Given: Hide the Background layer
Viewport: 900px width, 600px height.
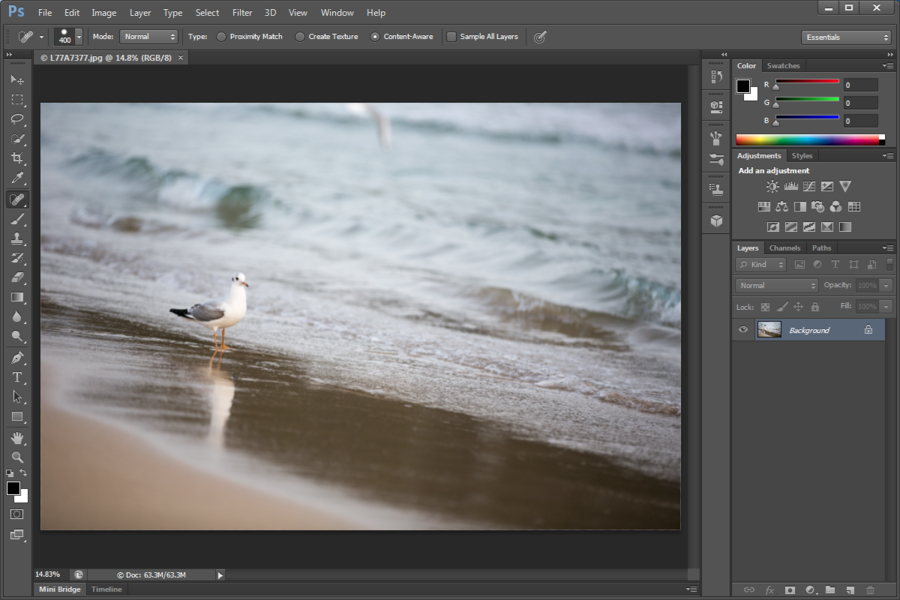Looking at the screenshot, I should [x=743, y=330].
